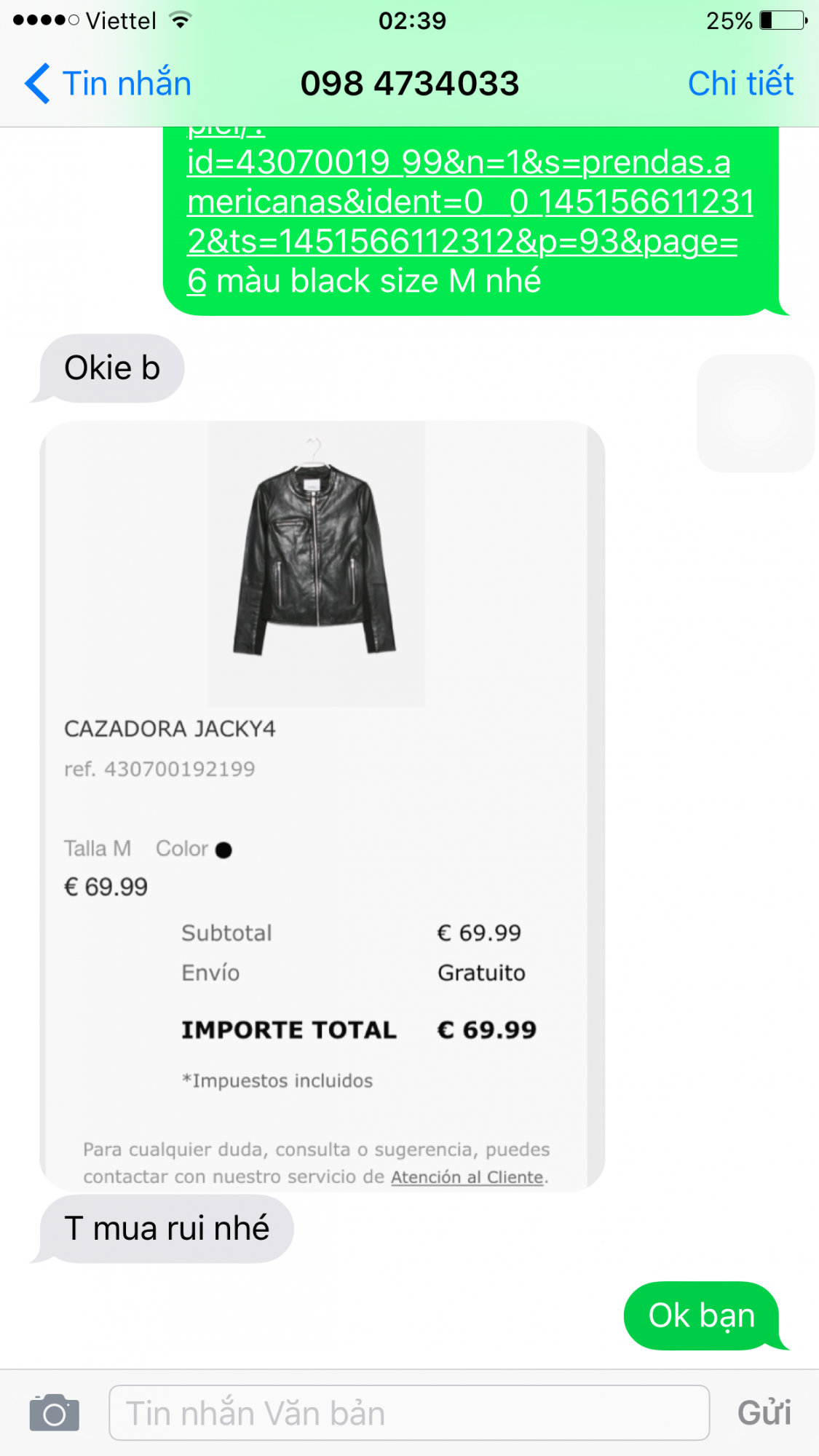Tap the status bar clock showing 02:39
The width and height of the screenshot is (819, 1456).
coord(412,20)
